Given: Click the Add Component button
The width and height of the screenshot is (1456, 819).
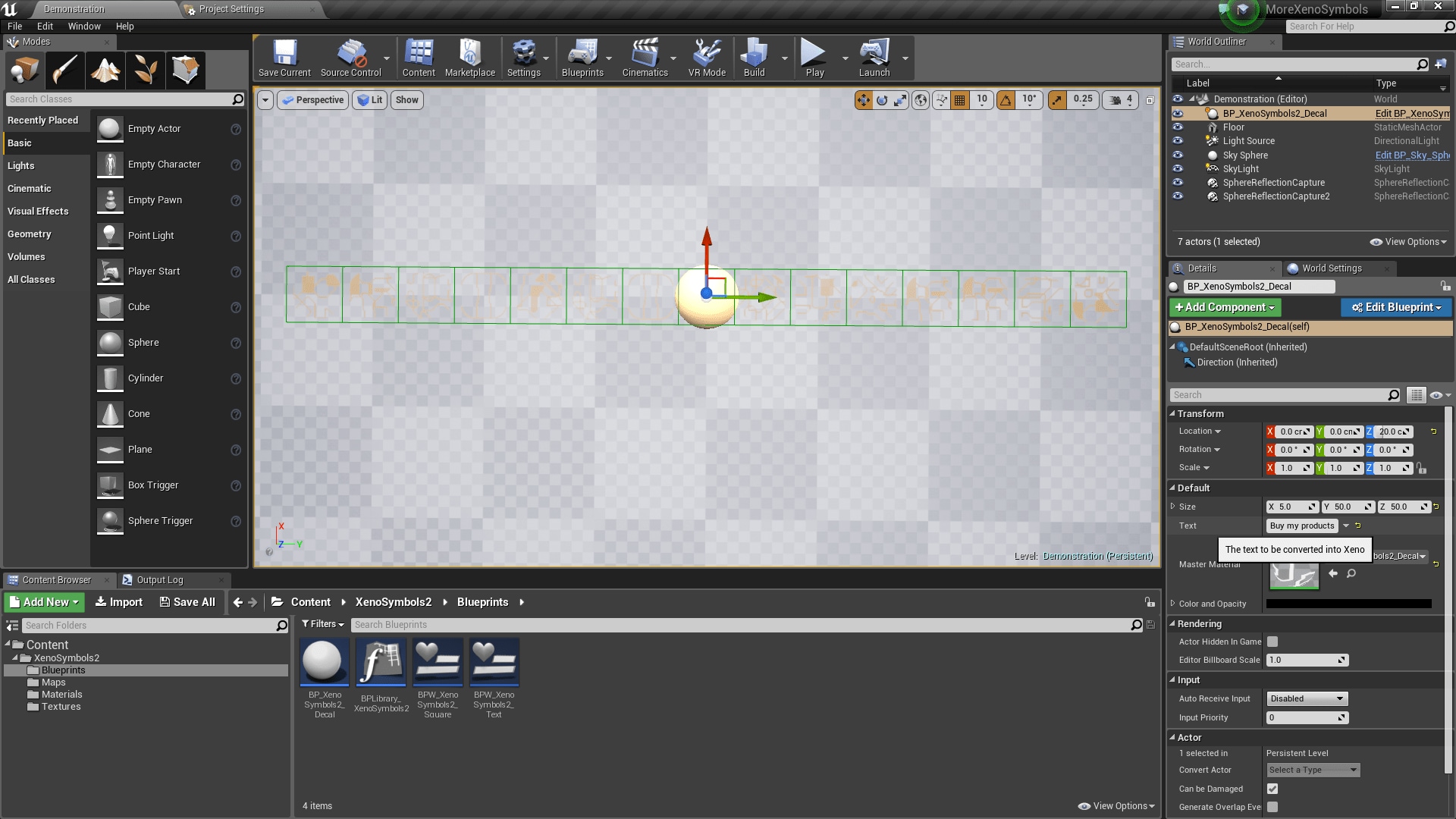Looking at the screenshot, I should point(1224,307).
